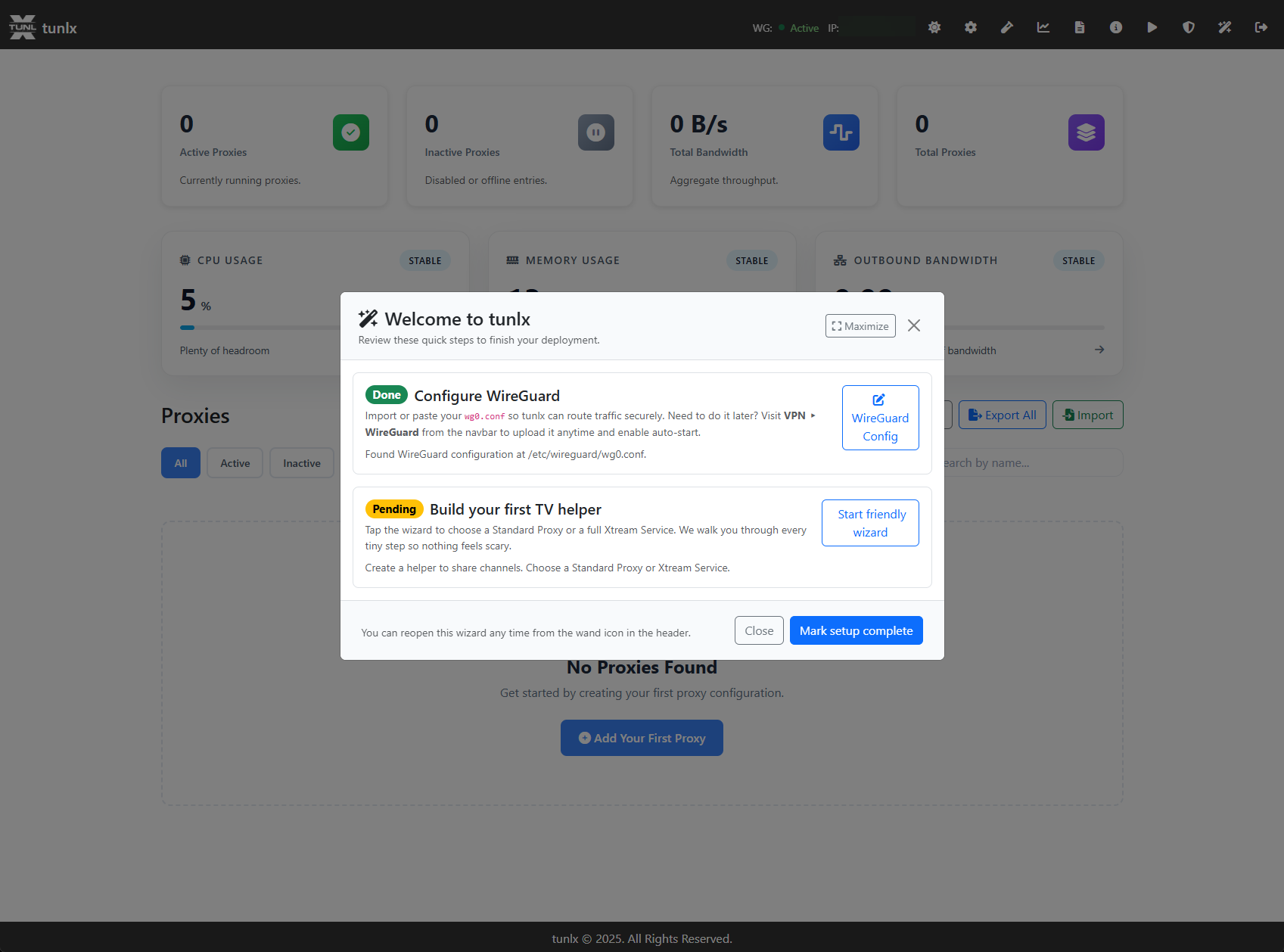Select the All proxies filter tab
The height and width of the screenshot is (952, 1284).
tap(181, 463)
